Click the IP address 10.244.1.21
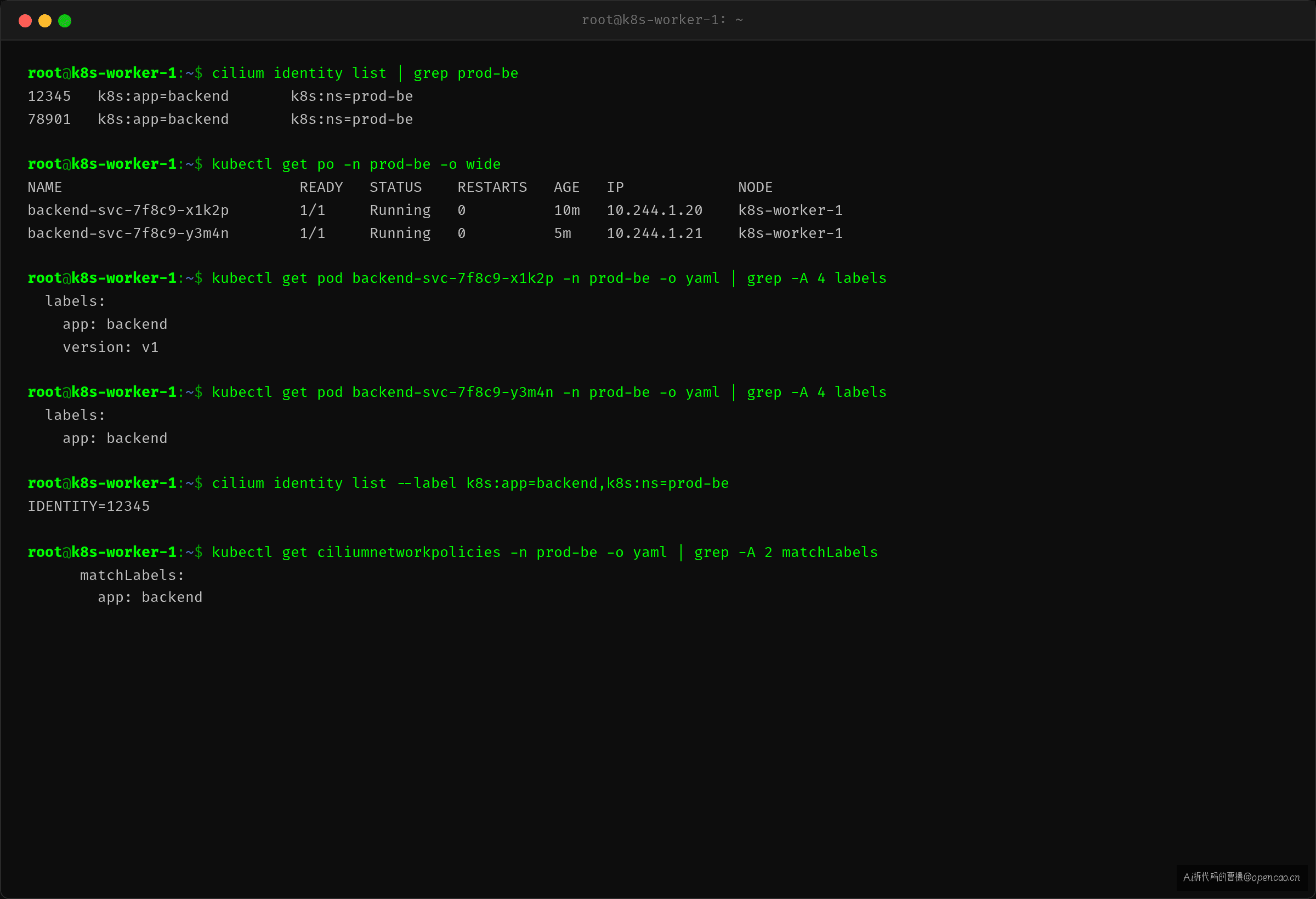This screenshot has width=1316, height=899. pos(655,233)
